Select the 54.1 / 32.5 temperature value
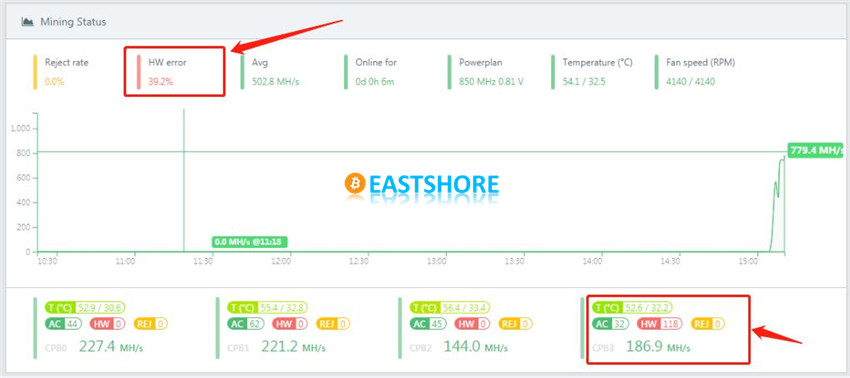Viewport: 850px width, 378px height. (x=584, y=82)
